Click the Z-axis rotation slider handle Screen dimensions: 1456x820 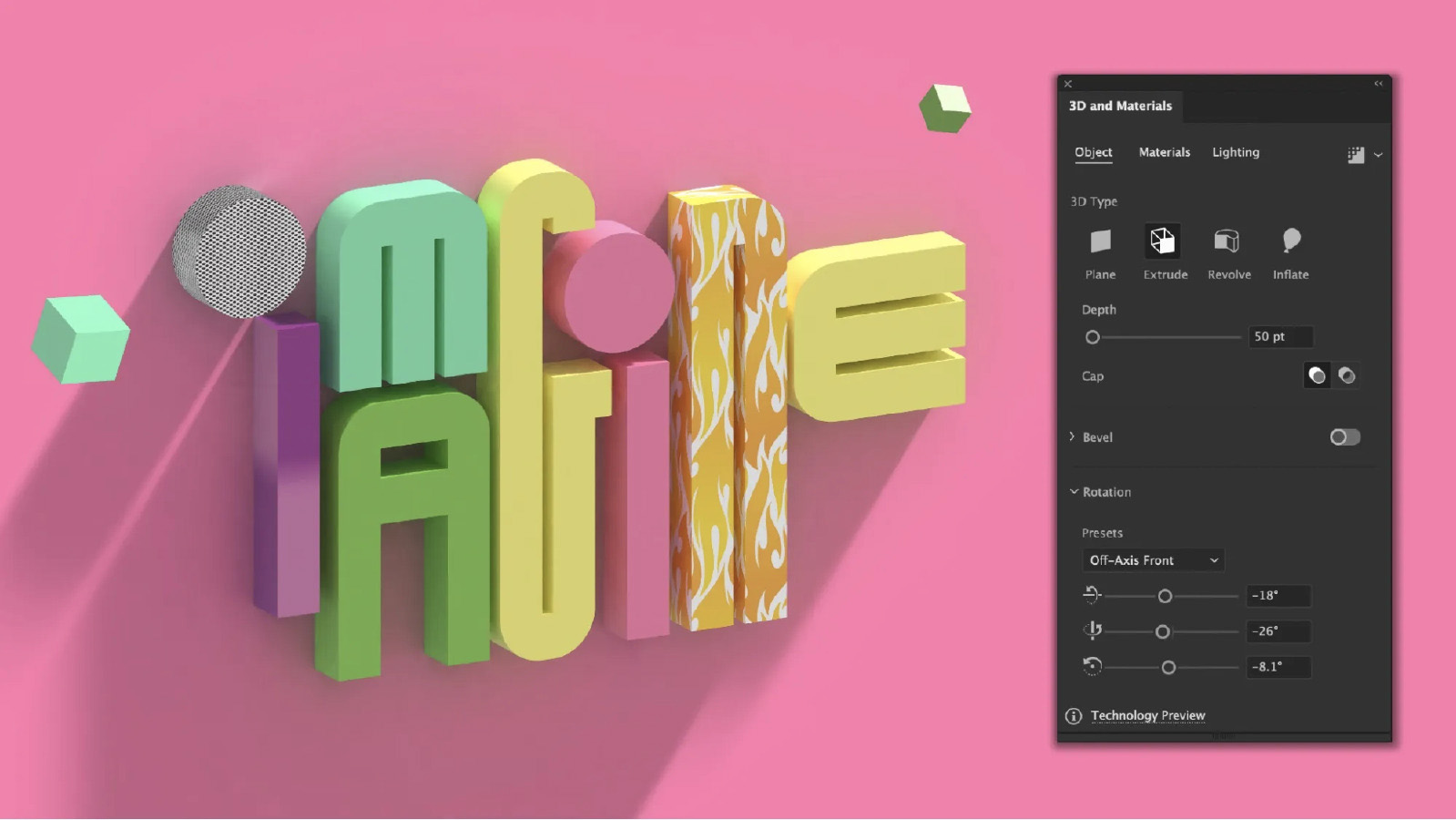(1168, 668)
